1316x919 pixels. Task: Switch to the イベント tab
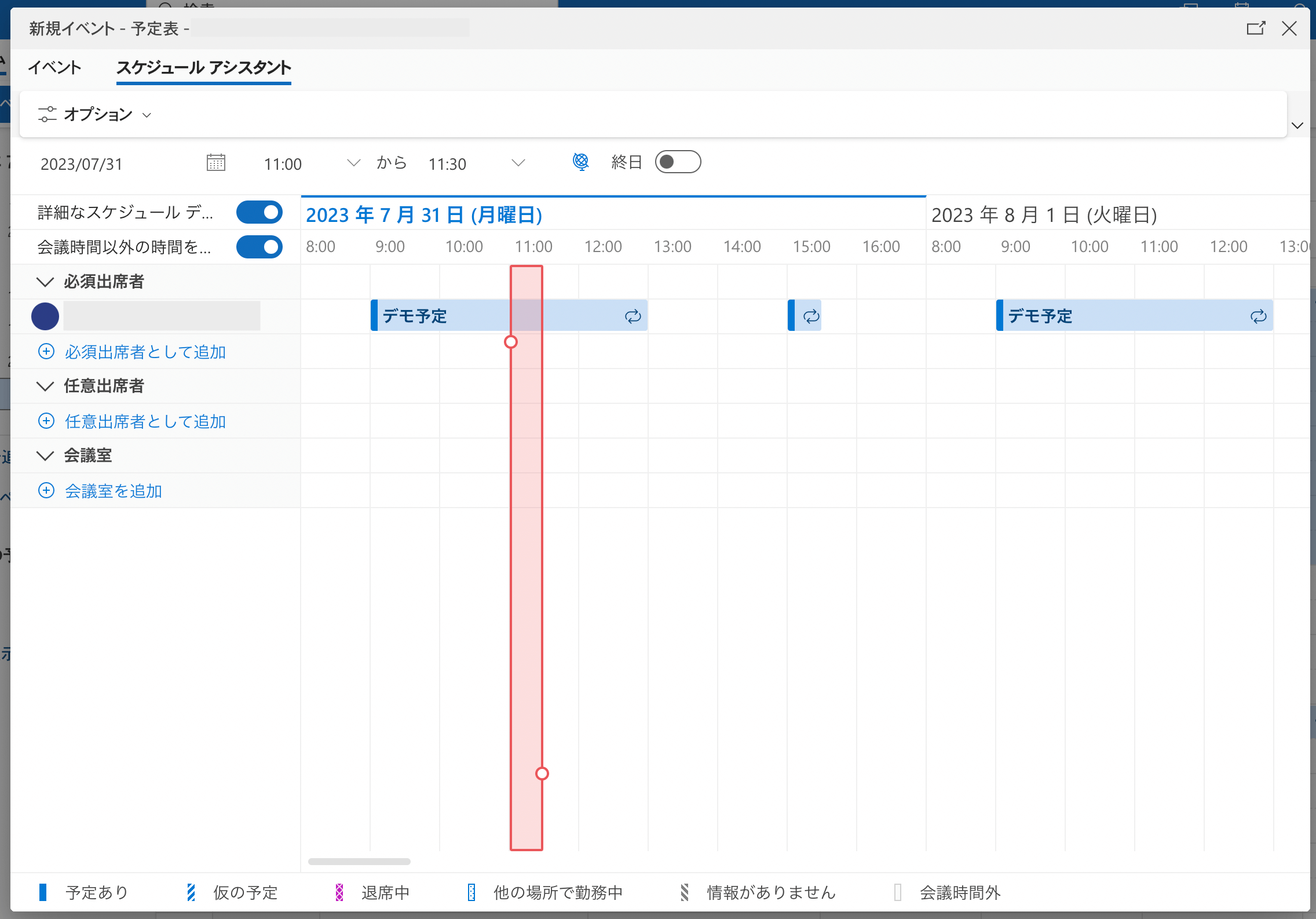pyautogui.click(x=55, y=67)
